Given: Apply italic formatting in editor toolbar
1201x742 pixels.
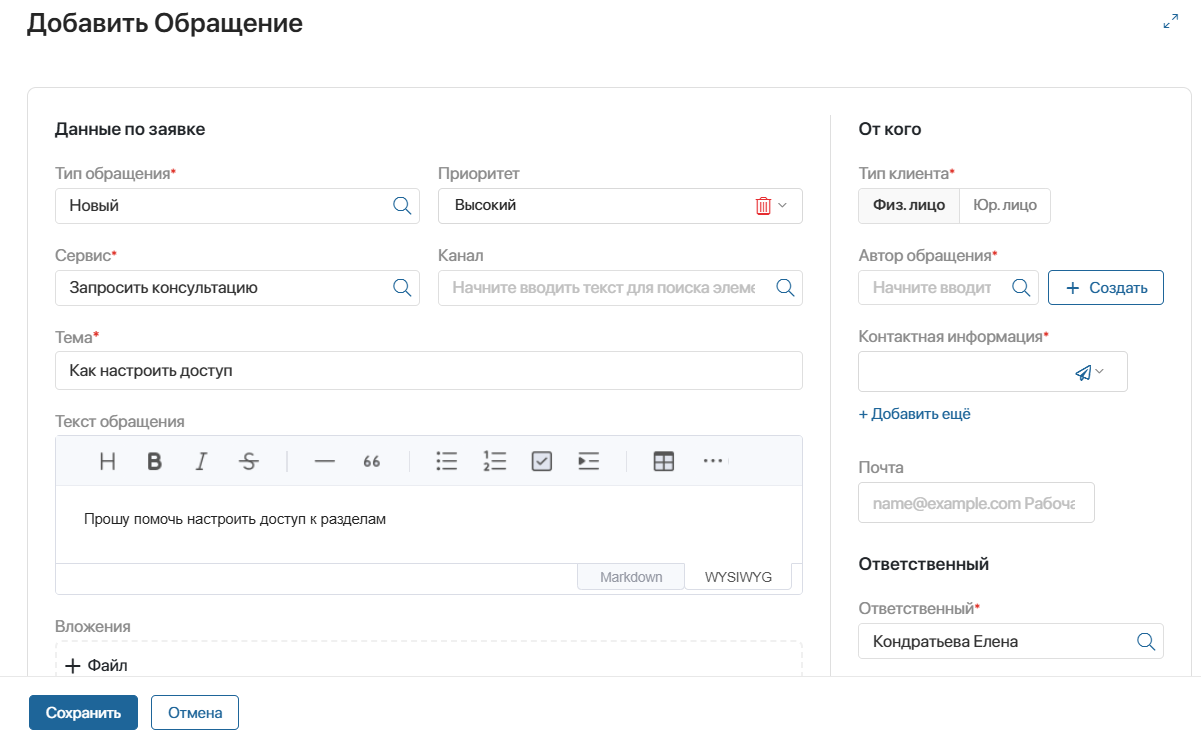Looking at the screenshot, I should [x=201, y=461].
